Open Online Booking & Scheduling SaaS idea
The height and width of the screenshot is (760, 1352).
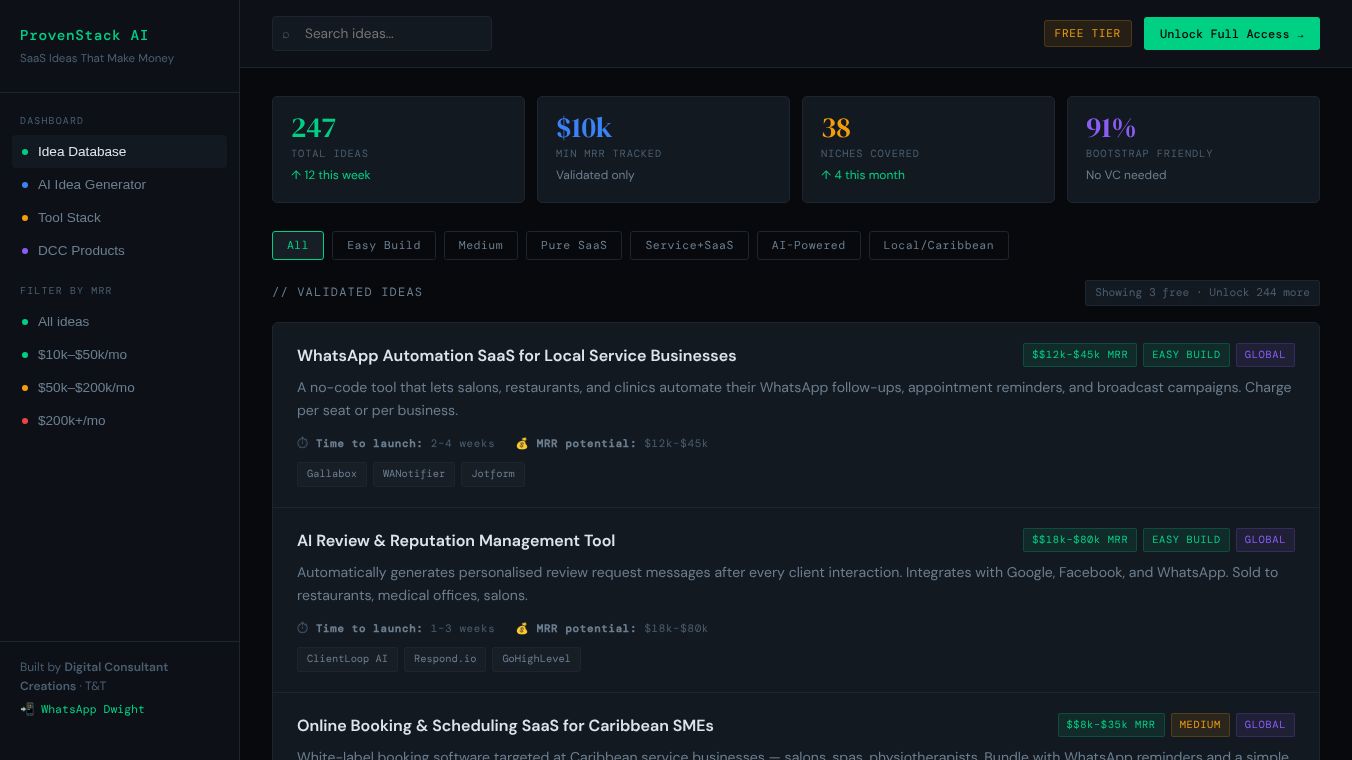coord(505,726)
